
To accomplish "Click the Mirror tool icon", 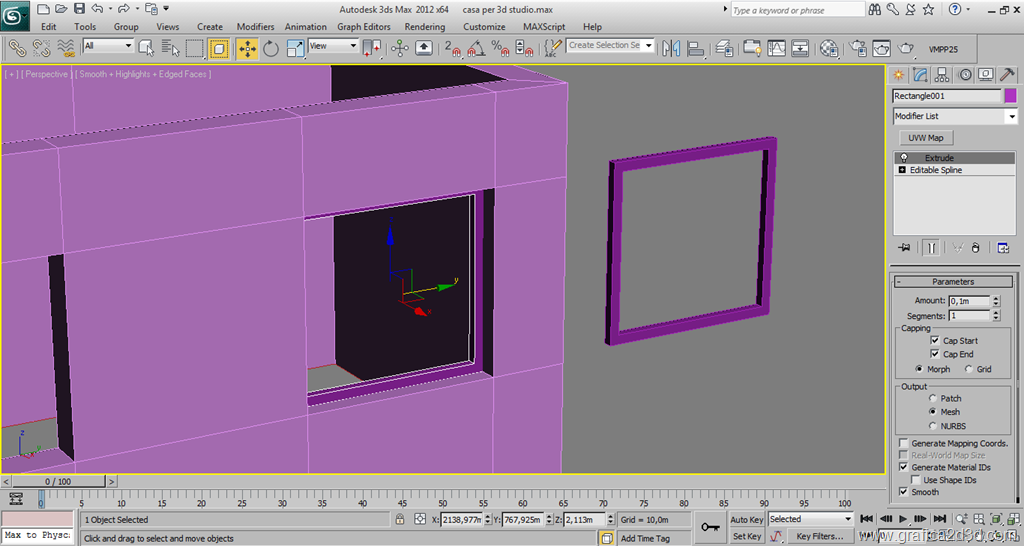I will (x=671, y=48).
